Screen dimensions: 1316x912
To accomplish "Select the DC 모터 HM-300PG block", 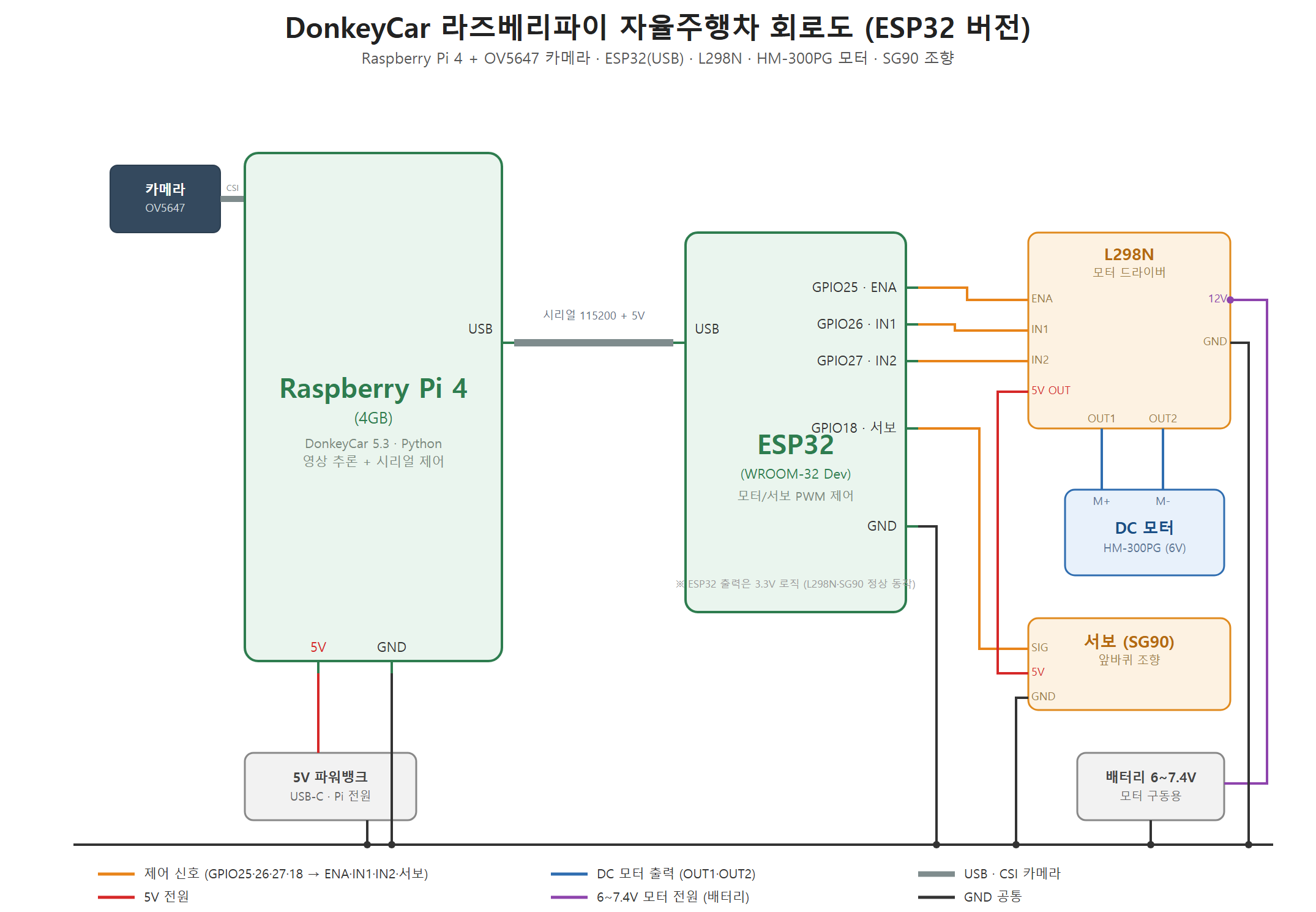I will click(x=1145, y=533).
